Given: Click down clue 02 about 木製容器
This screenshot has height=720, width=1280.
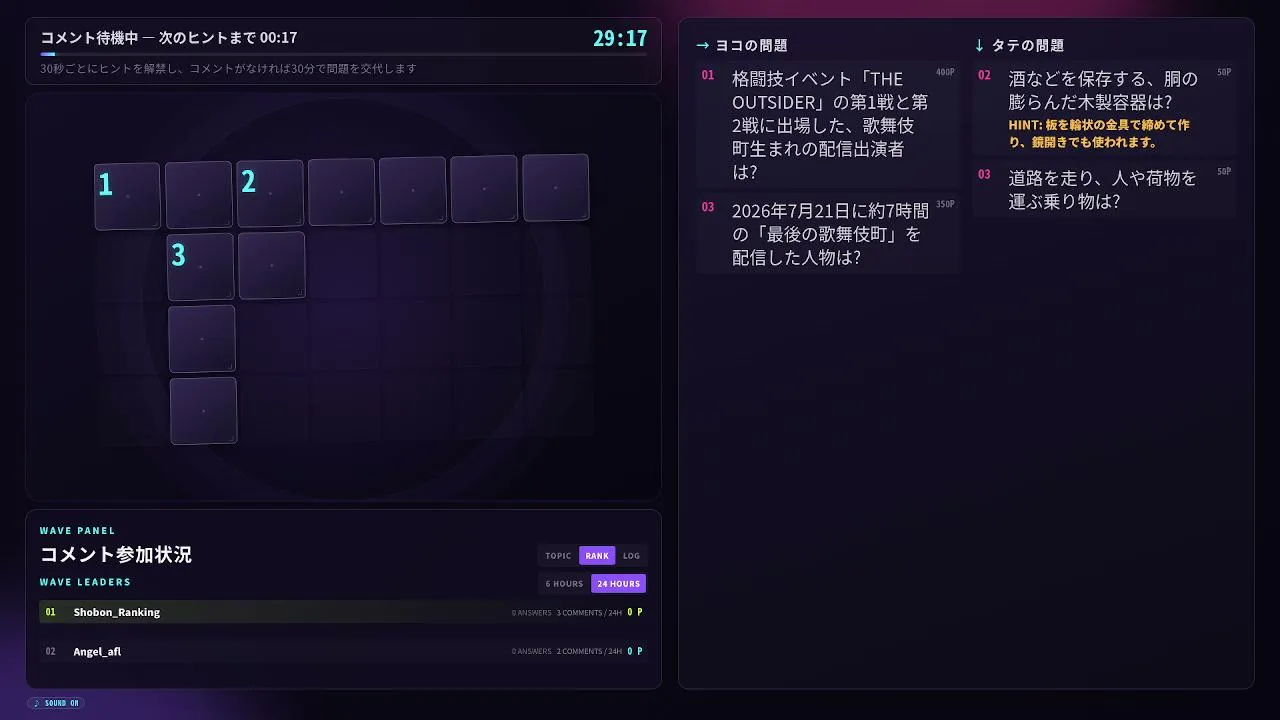Looking at the screenshot, I should (x=1104, y=109).
